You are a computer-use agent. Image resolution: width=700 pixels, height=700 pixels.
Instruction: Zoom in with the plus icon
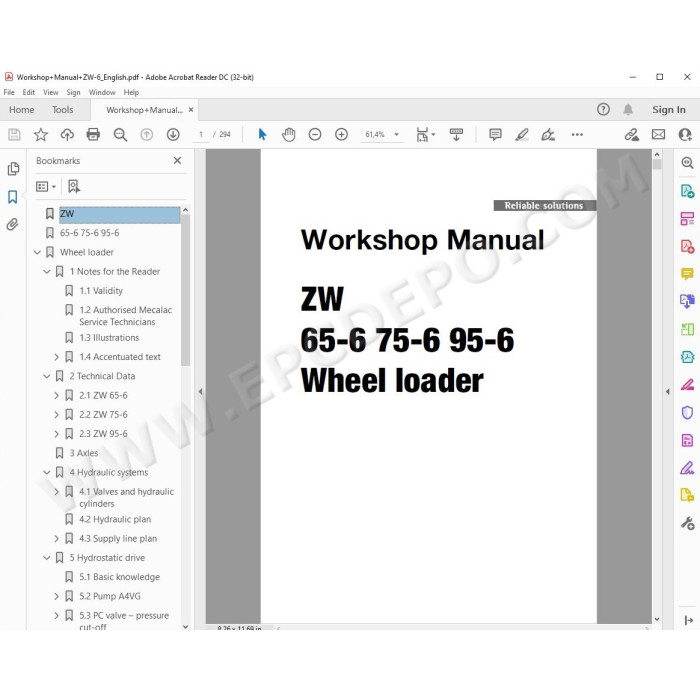pyautogui.click(x=342, y=134)
